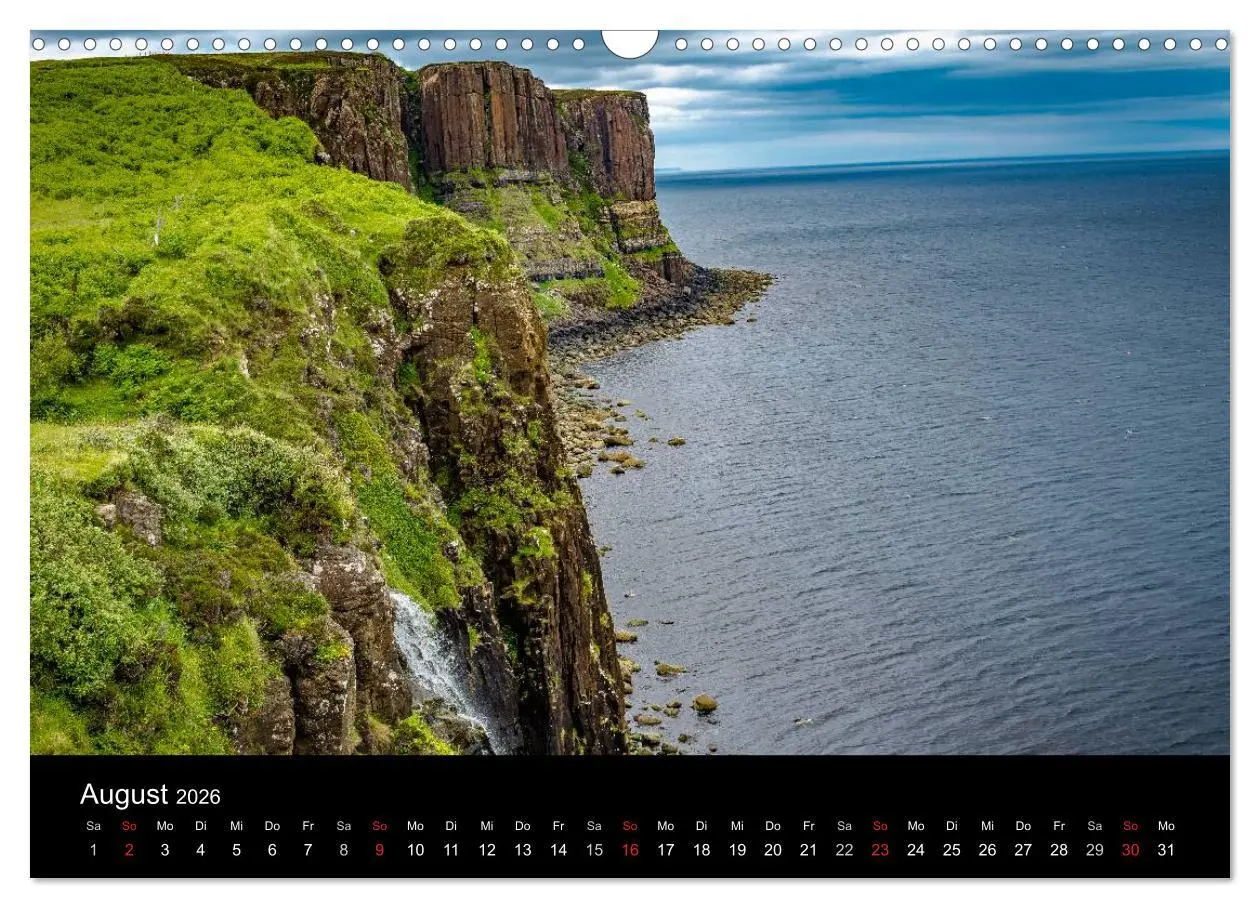Image resolution: width=1260 pixels, height=908 pixels.
Task: Click the "Do" label above date 27
Action: 1023,826
